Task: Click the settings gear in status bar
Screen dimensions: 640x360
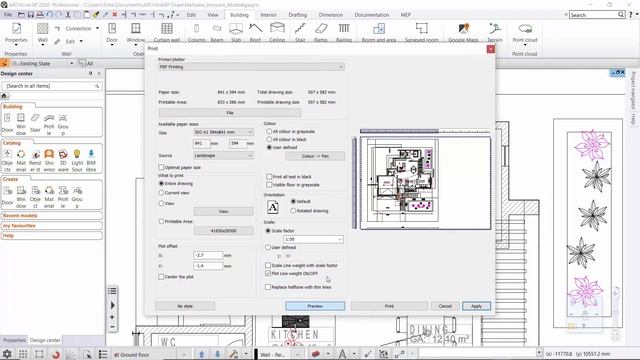Action: click(x=7, y=354)
